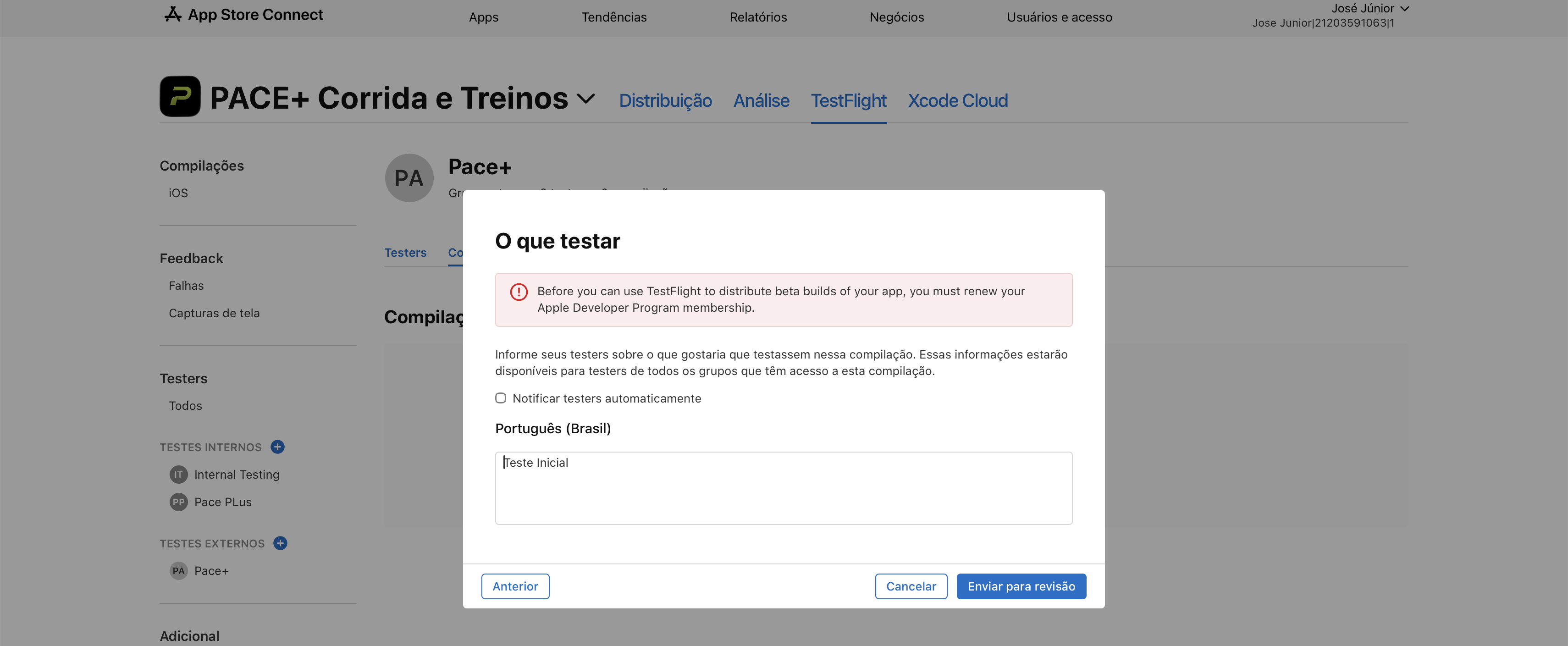Click the Cancelar button
The height and width of the screenshot is (646, 1568).
coord(911,586)
